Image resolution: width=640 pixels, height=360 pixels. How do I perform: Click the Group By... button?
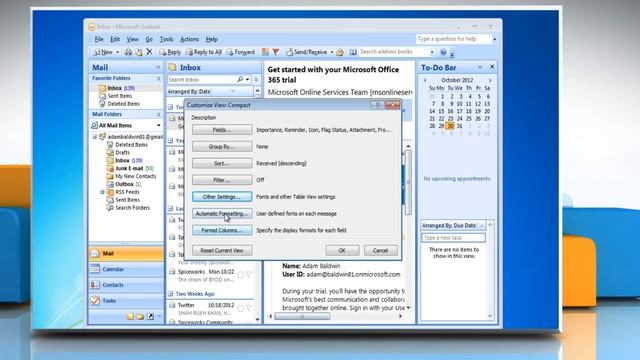(x=222, y=147)
